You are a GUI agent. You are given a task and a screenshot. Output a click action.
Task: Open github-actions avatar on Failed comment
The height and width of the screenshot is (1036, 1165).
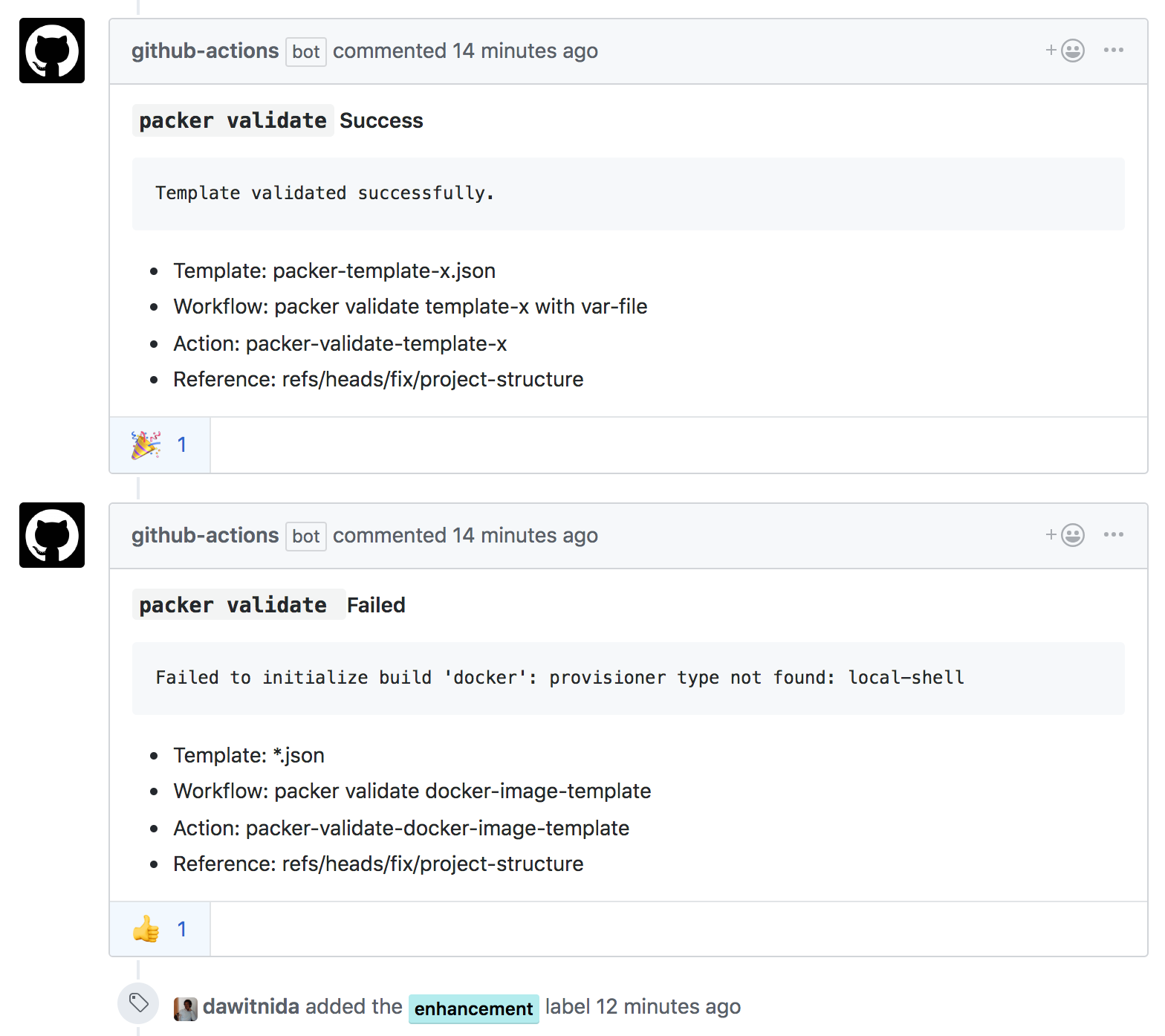(52, 535)
